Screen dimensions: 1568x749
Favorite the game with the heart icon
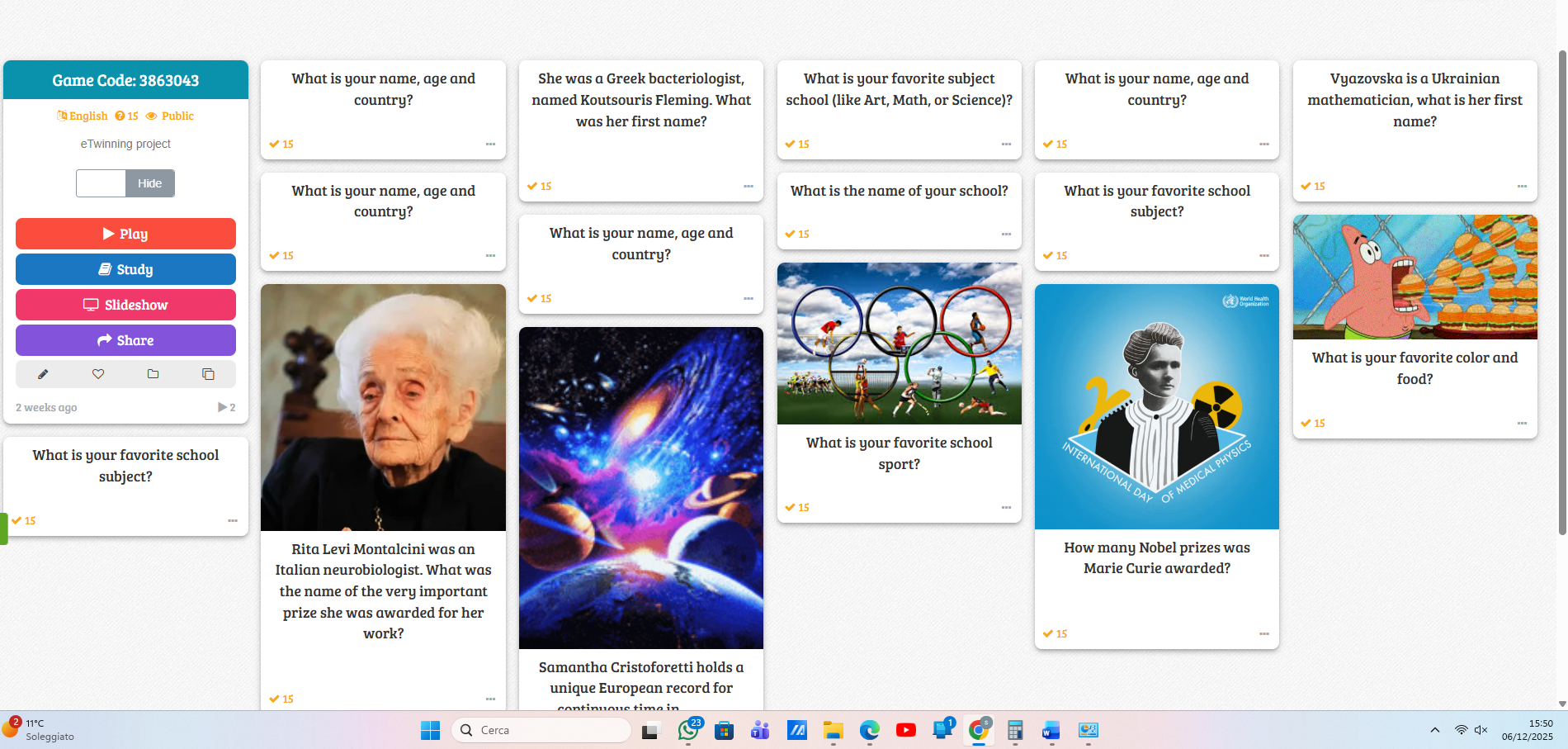98,374
